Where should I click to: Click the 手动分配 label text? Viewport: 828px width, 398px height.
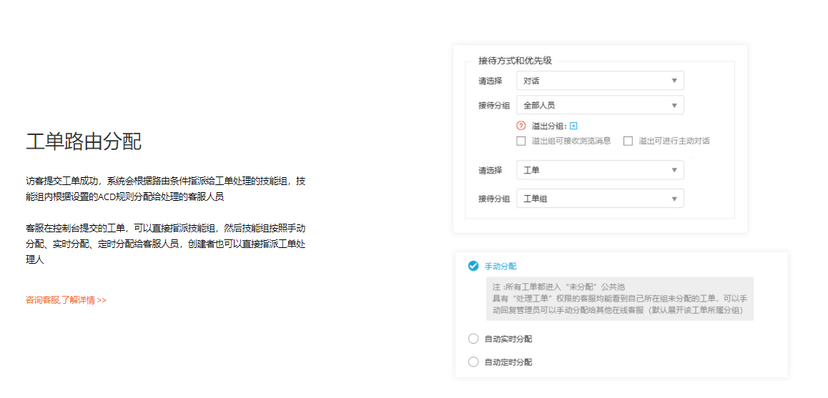[x=501, y=267]
